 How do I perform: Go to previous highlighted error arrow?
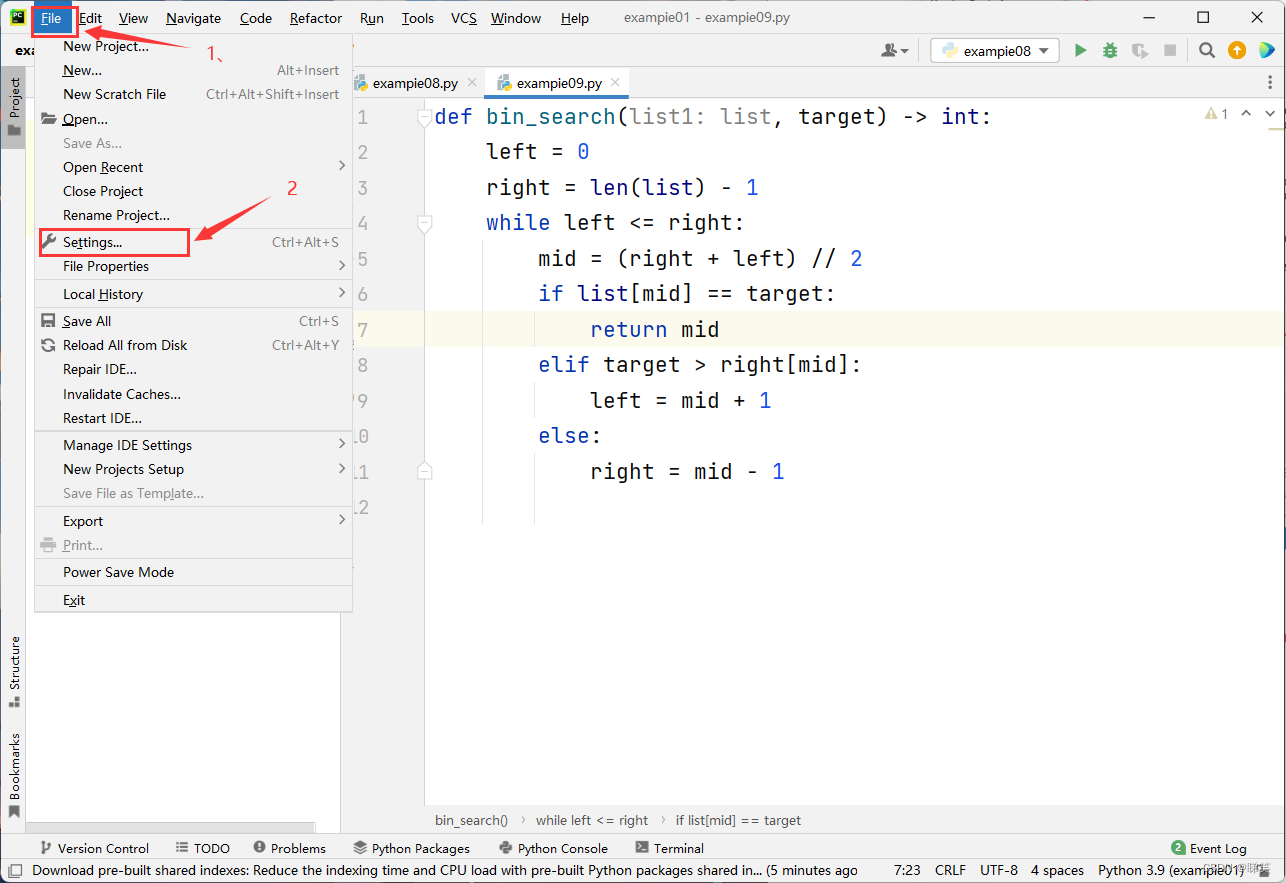pos(1246,114)
